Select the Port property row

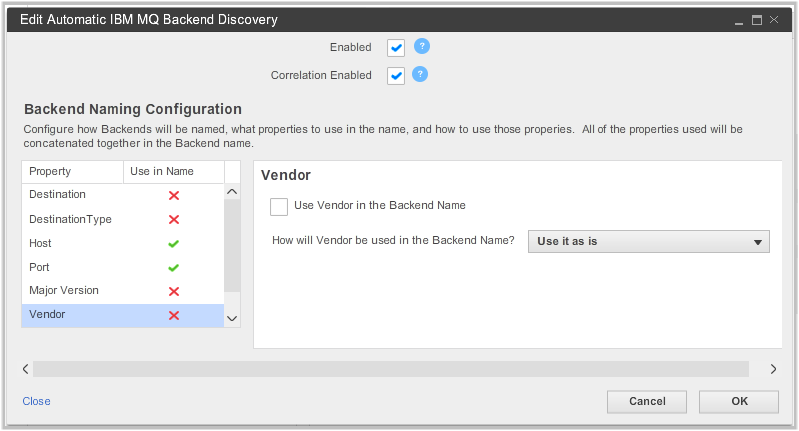pos(123,267)
